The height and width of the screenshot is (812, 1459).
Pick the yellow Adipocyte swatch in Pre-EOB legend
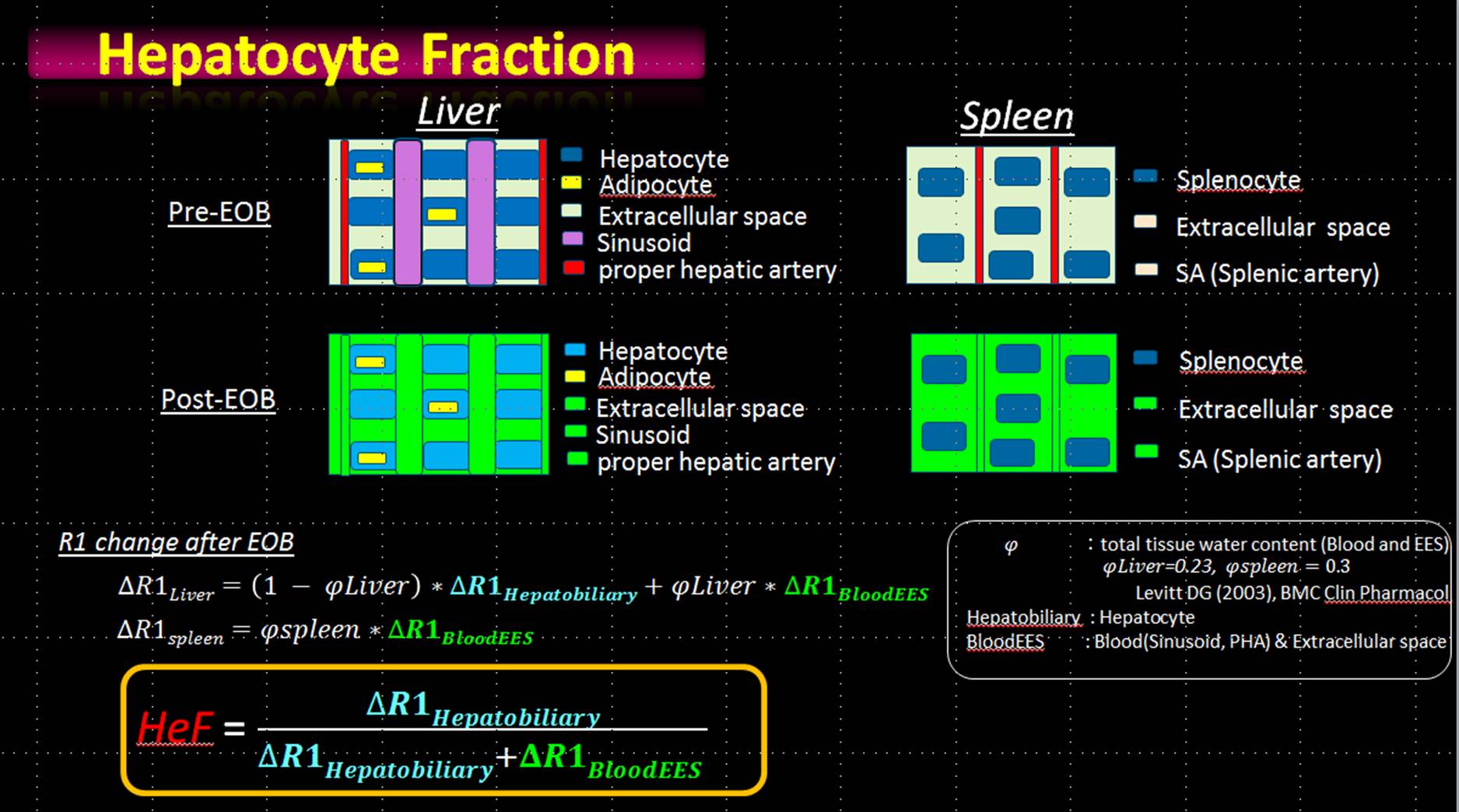pos(571,183)
